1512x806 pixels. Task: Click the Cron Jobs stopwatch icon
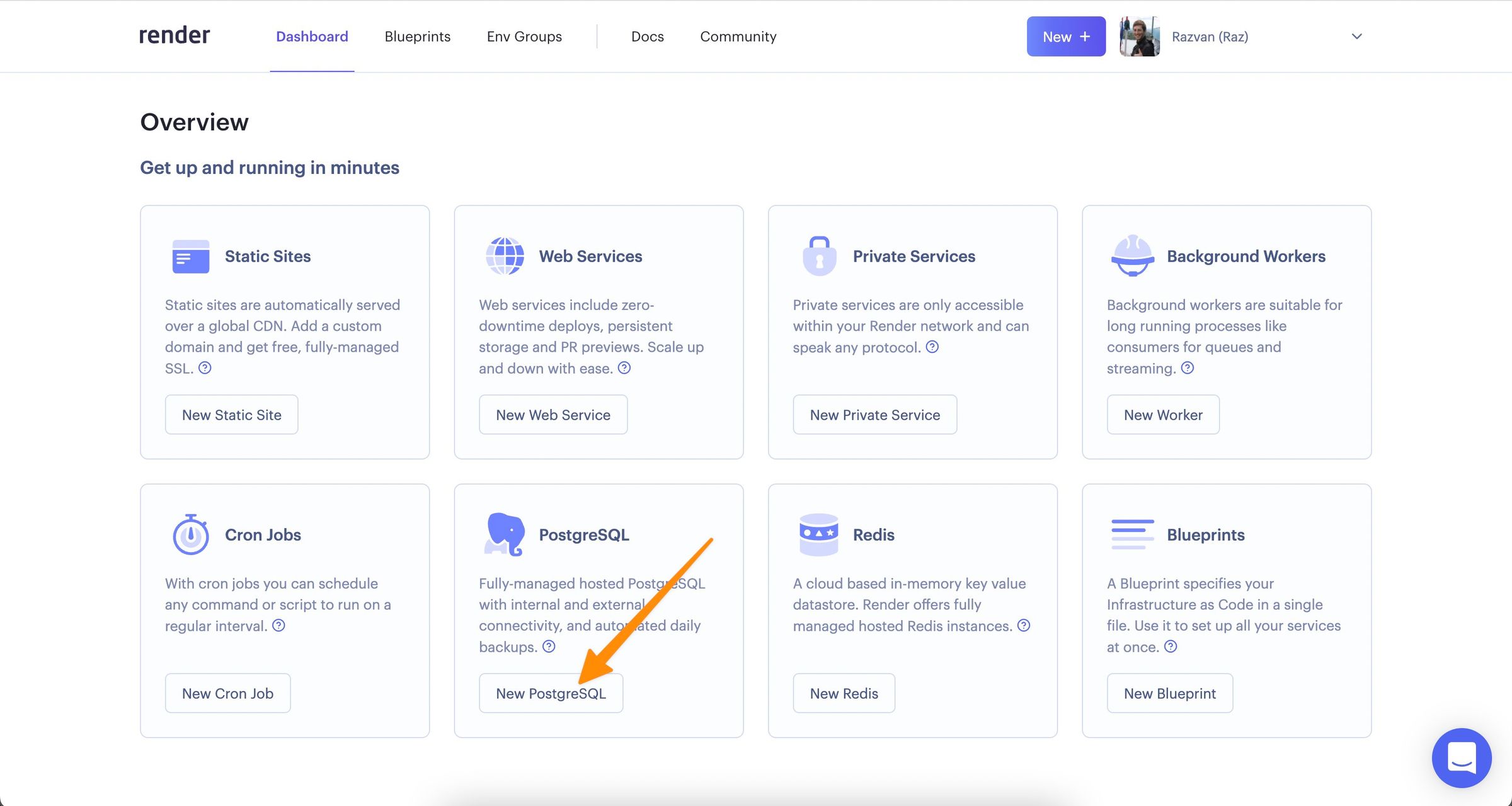[x=190, y=534]
